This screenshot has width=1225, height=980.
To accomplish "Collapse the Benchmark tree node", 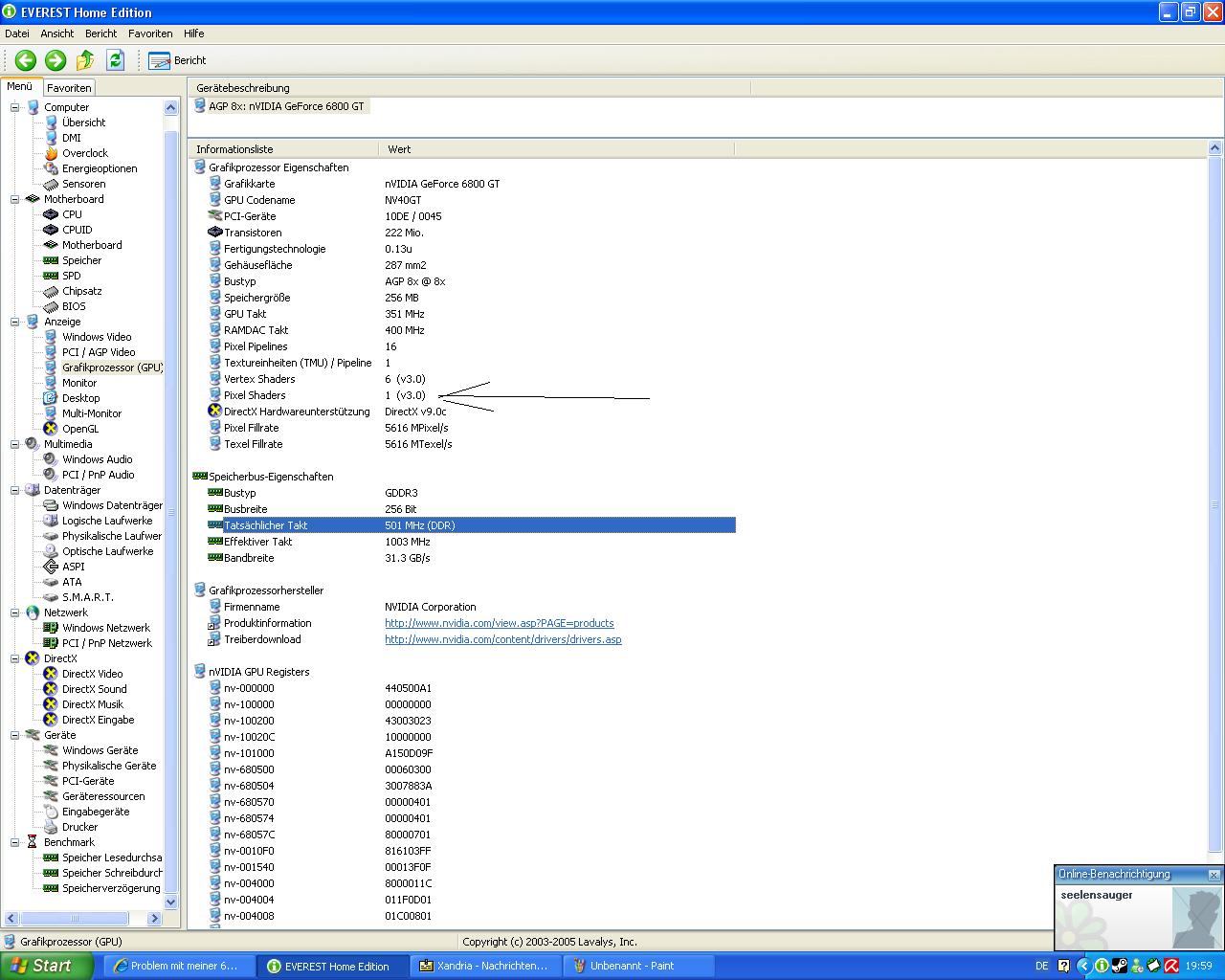I will 15,842.
